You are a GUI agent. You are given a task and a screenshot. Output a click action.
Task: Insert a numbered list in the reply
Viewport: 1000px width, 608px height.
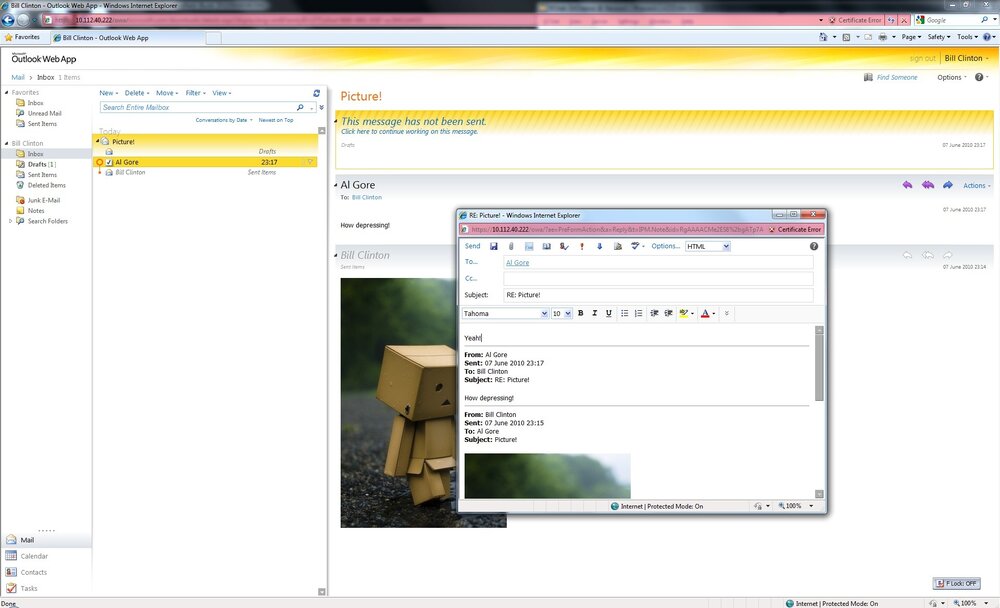[x=638, y=313]
